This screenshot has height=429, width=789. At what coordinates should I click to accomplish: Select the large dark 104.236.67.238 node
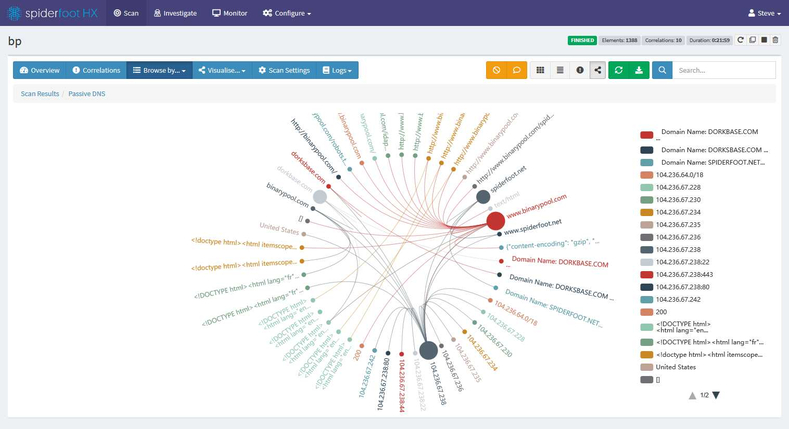[x=428, y=350]
